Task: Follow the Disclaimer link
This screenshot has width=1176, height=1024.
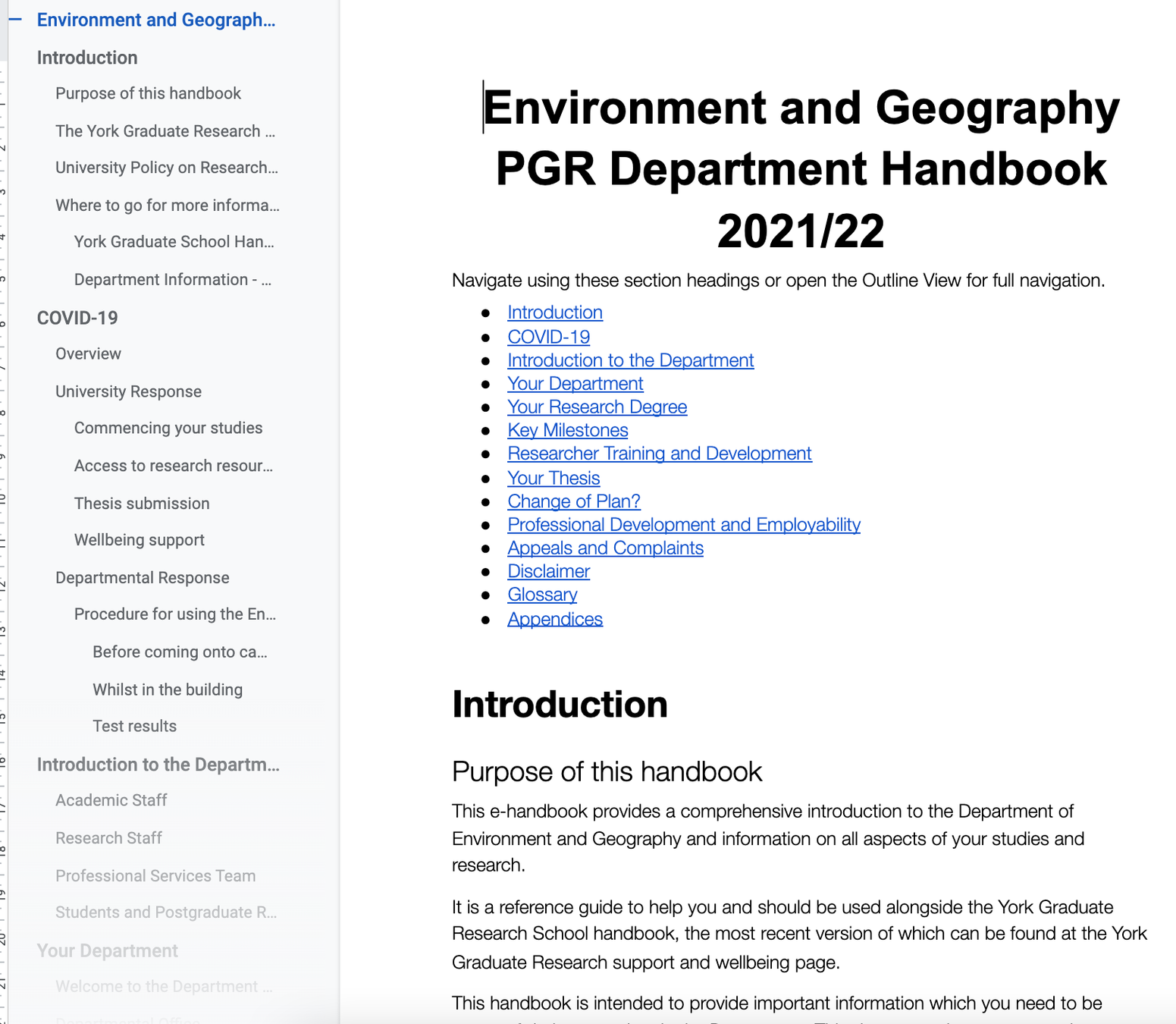Action: click(x=549, y=572)
